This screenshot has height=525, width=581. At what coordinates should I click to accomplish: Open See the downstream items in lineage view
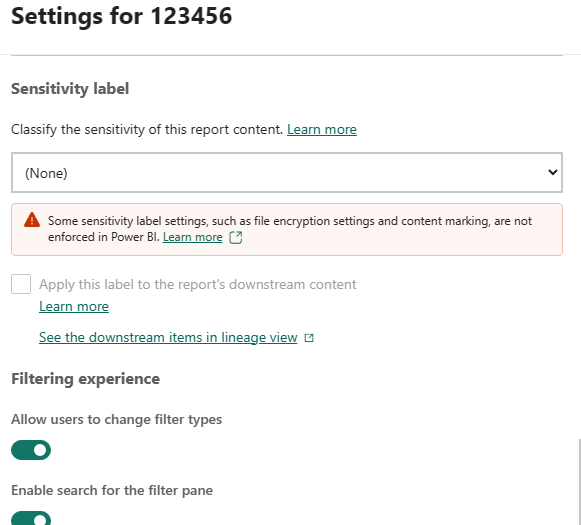pos(168,338)
